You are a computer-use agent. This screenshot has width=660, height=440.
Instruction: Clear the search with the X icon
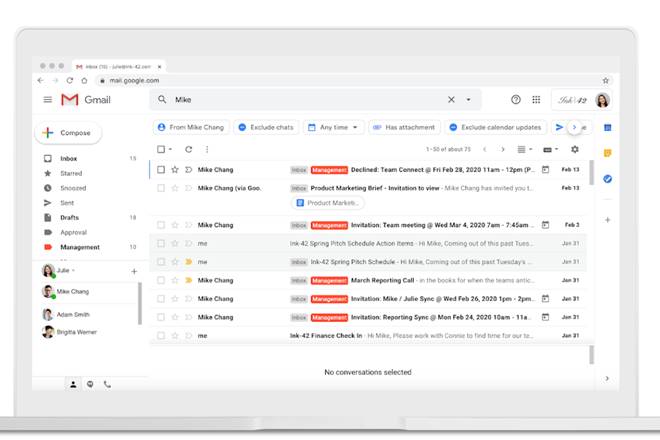[x=451, y=100]
